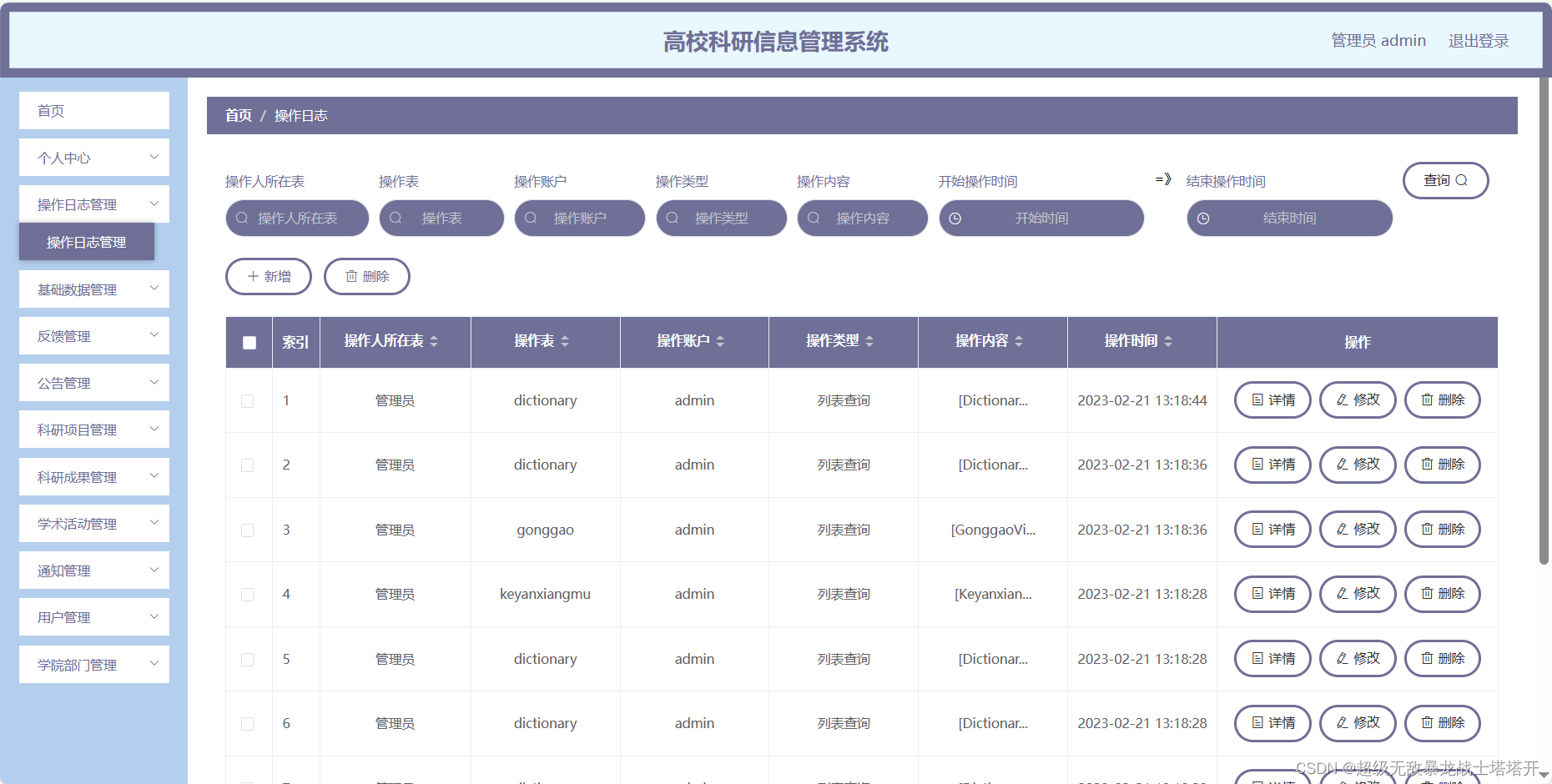This screenshot has width=1552, height=784.
Task: Click 2023-02-21 13:18:44 timestamp cell
Action: (1142, 400)
